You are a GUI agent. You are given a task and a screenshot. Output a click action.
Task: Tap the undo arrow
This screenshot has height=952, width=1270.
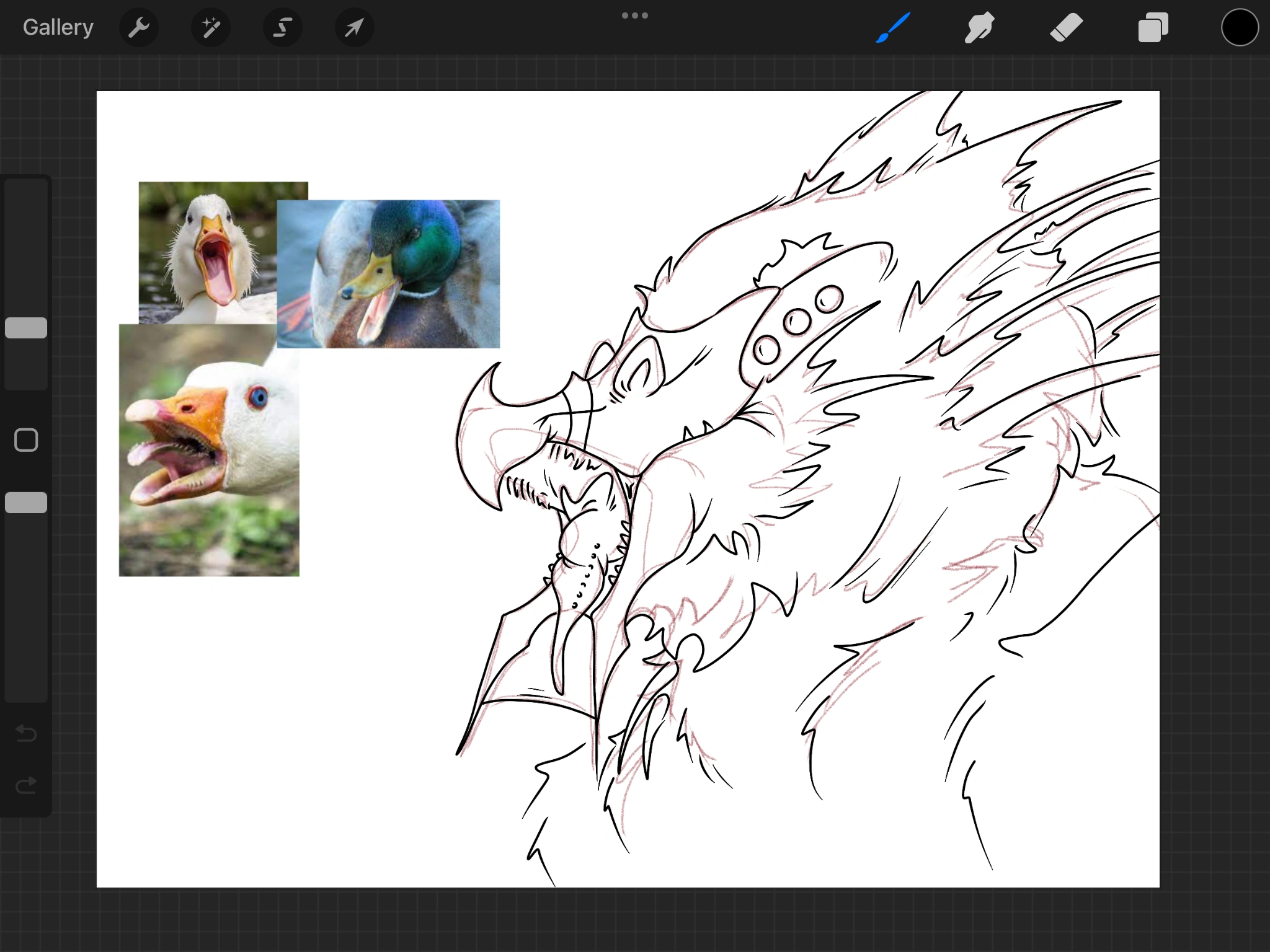25,734
